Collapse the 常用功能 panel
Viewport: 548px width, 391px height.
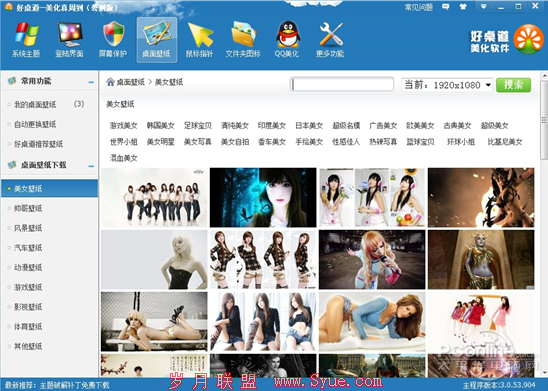(91, 82)
